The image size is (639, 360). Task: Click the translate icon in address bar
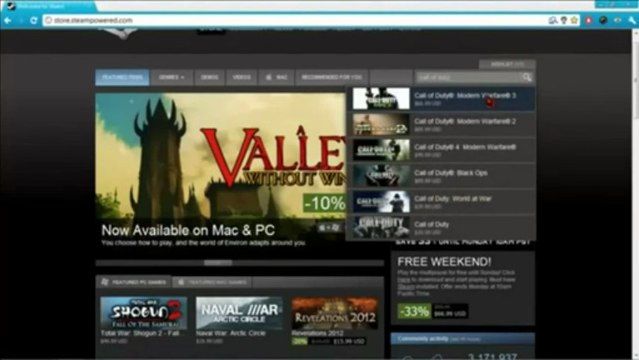tap(553, 20)
